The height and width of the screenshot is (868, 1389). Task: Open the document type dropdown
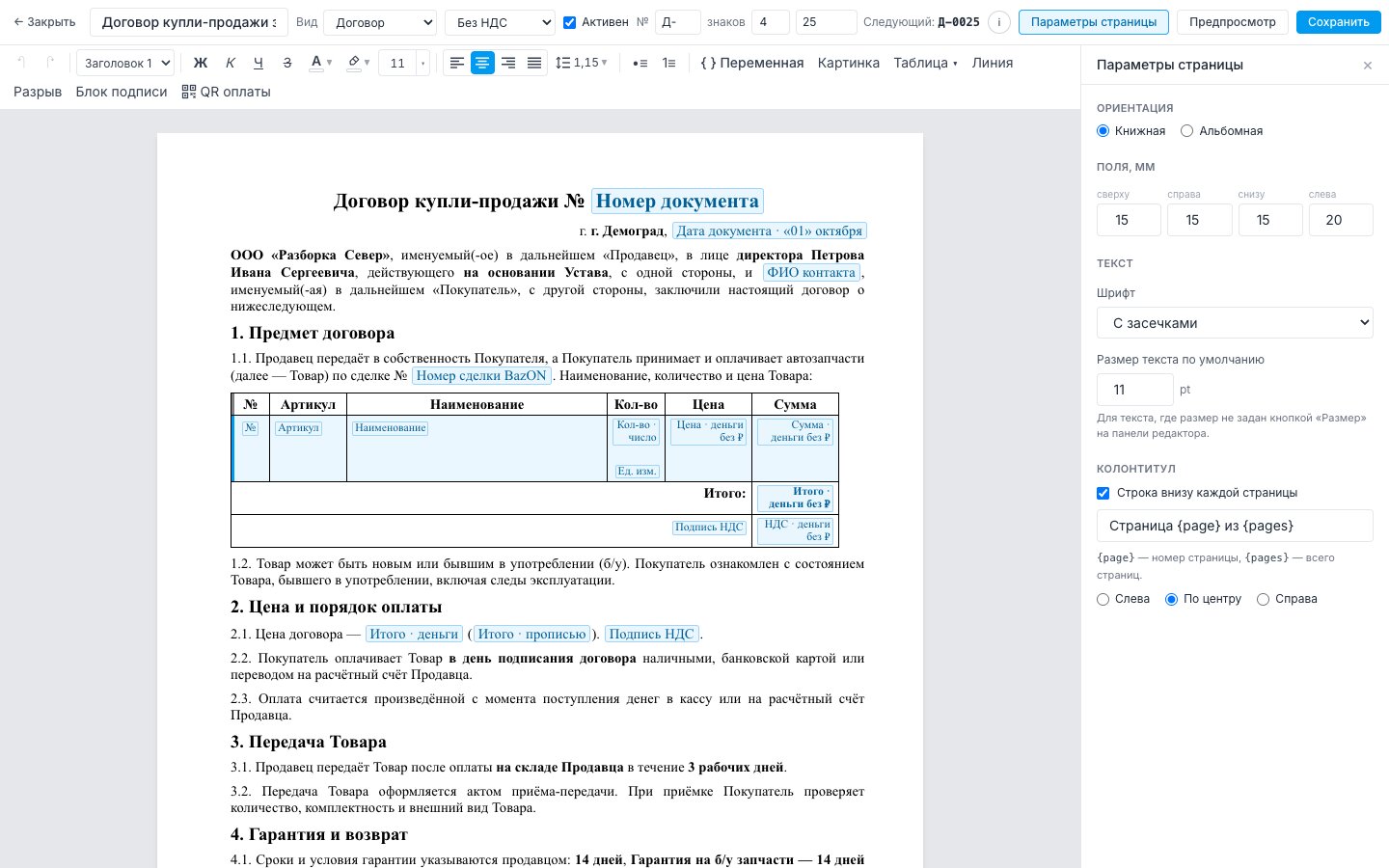[x=380, y=22]
